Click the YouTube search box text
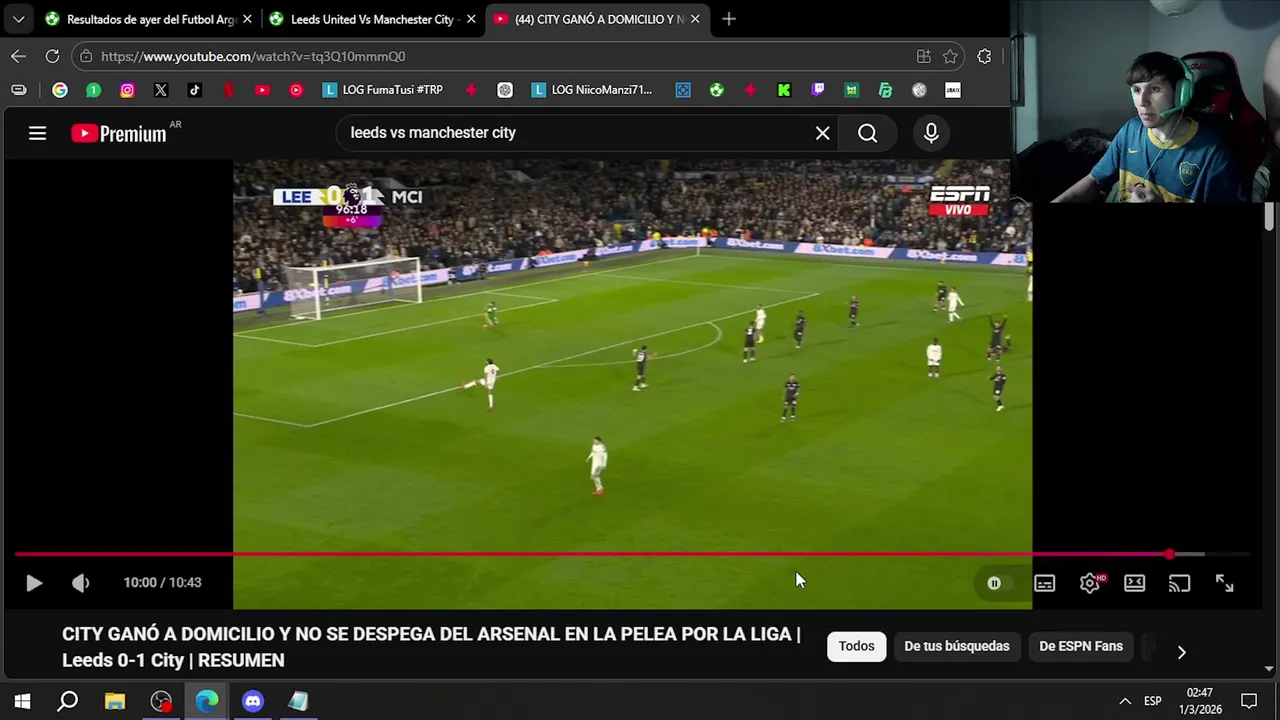The image size is (1280, 720). 433,133
